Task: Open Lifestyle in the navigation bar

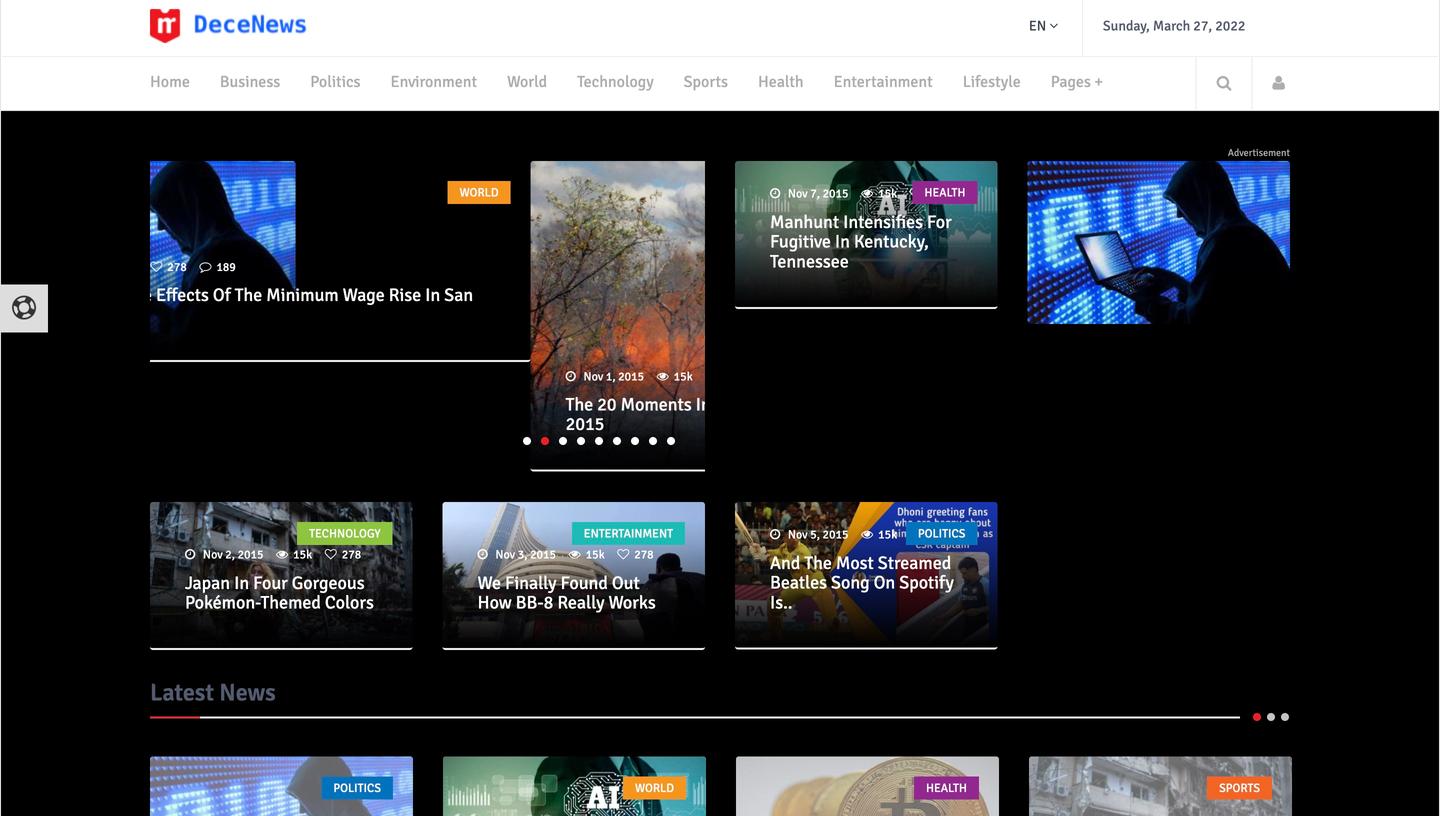Action: (992, 82)
